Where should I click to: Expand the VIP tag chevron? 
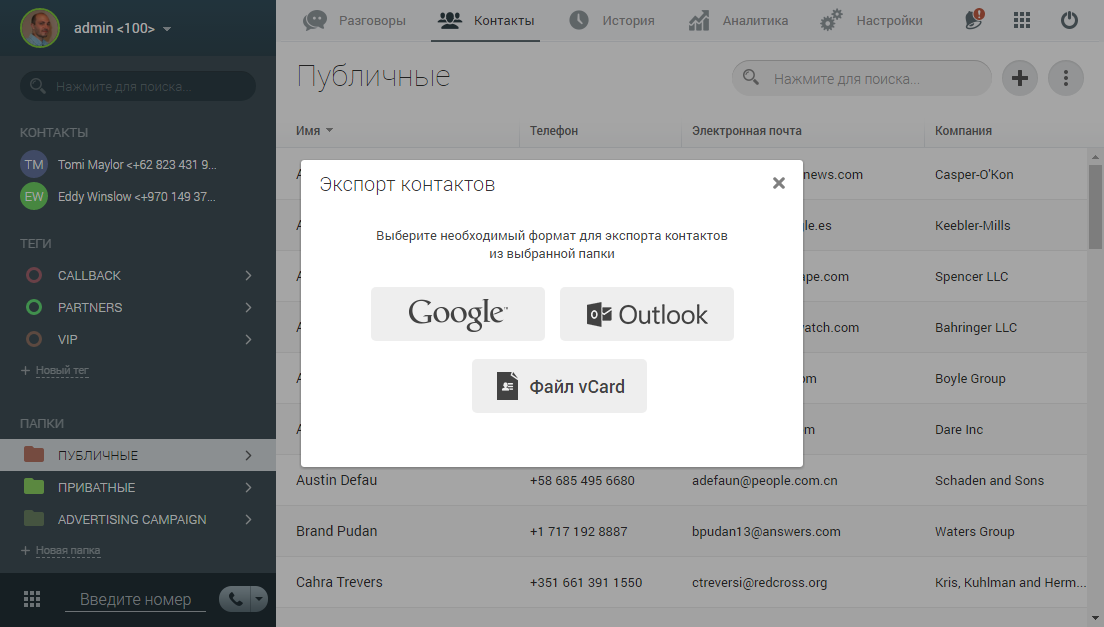(248, 339)
